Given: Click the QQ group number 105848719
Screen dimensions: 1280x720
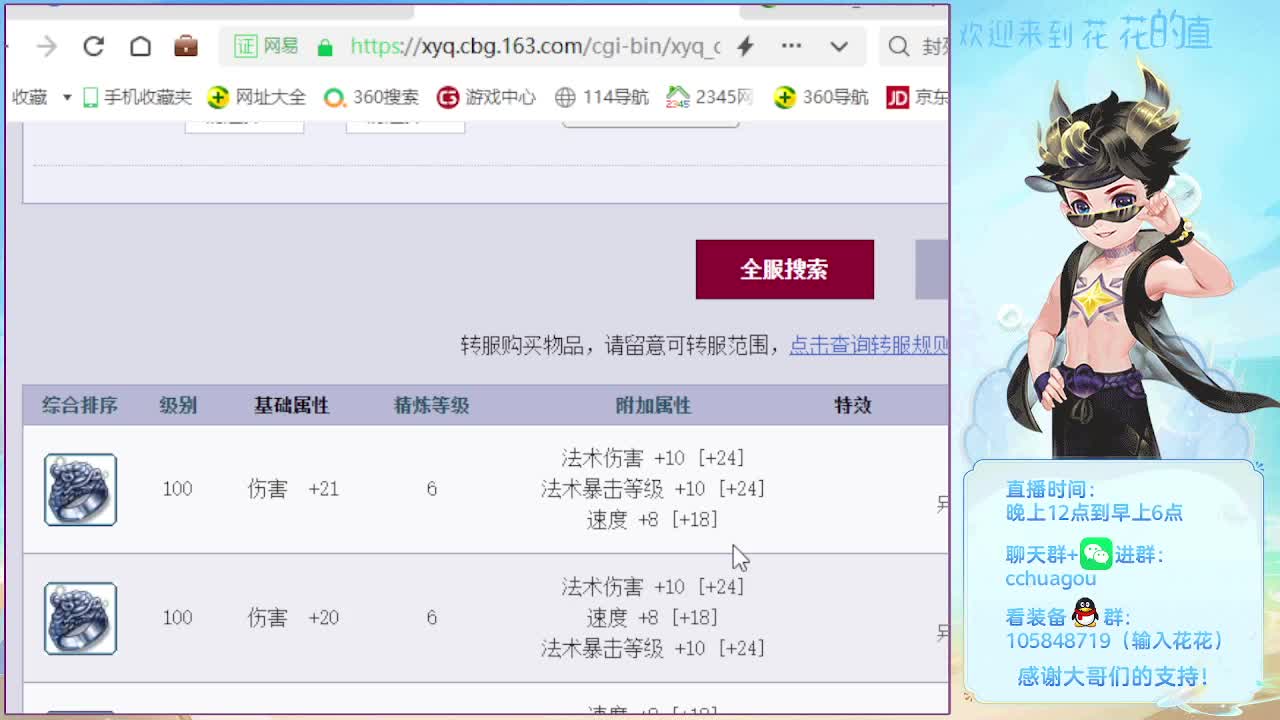Looking at the screenshot, I should click(x=1058, y=641).
